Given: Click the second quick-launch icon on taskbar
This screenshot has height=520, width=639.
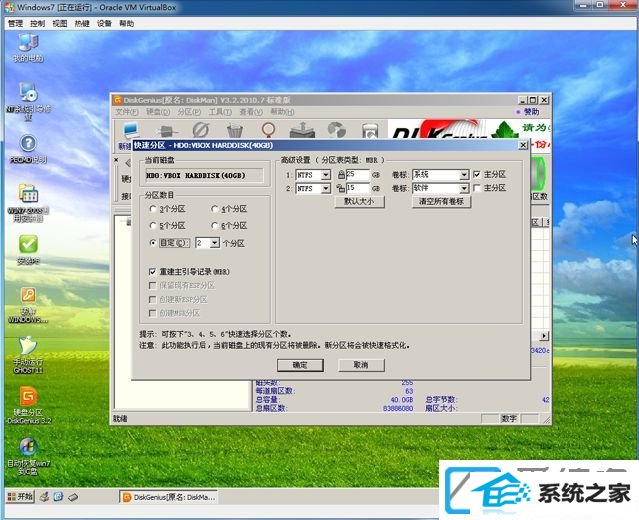Looking at the screenshot, I should pyautogui.click(x=58, y=497).
